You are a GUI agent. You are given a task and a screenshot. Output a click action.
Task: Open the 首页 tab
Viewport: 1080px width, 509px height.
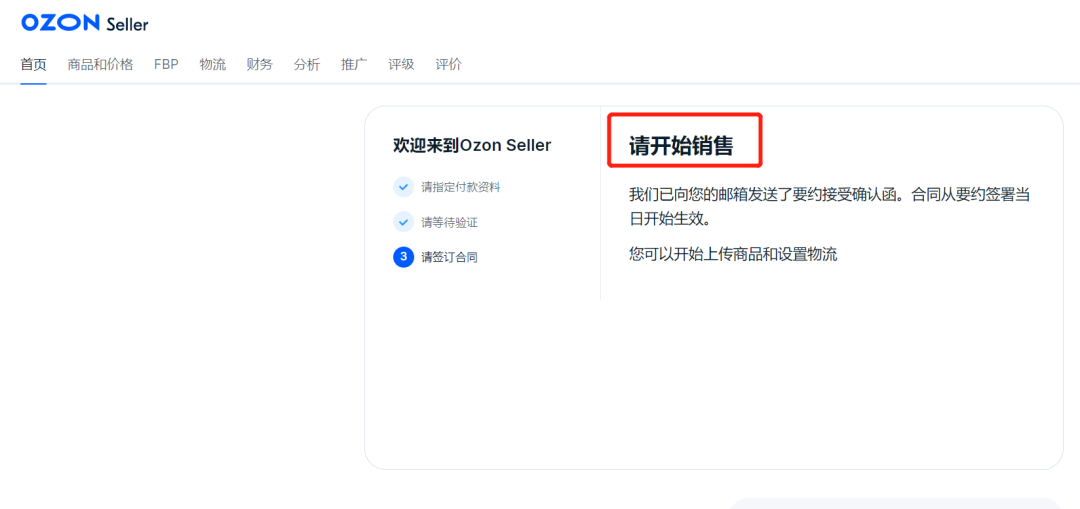(x=33, y=65)
